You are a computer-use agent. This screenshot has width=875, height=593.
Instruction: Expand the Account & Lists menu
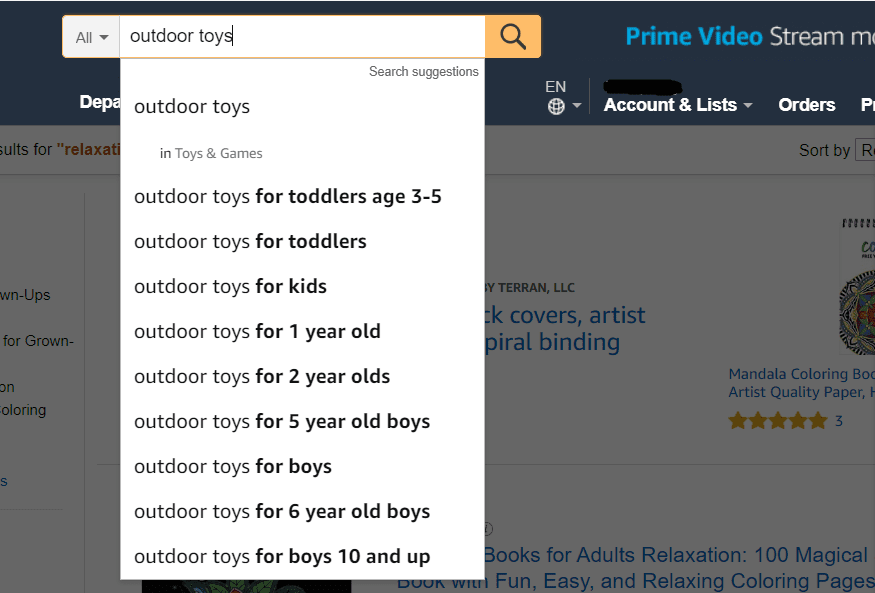click(x=677, y=105)
